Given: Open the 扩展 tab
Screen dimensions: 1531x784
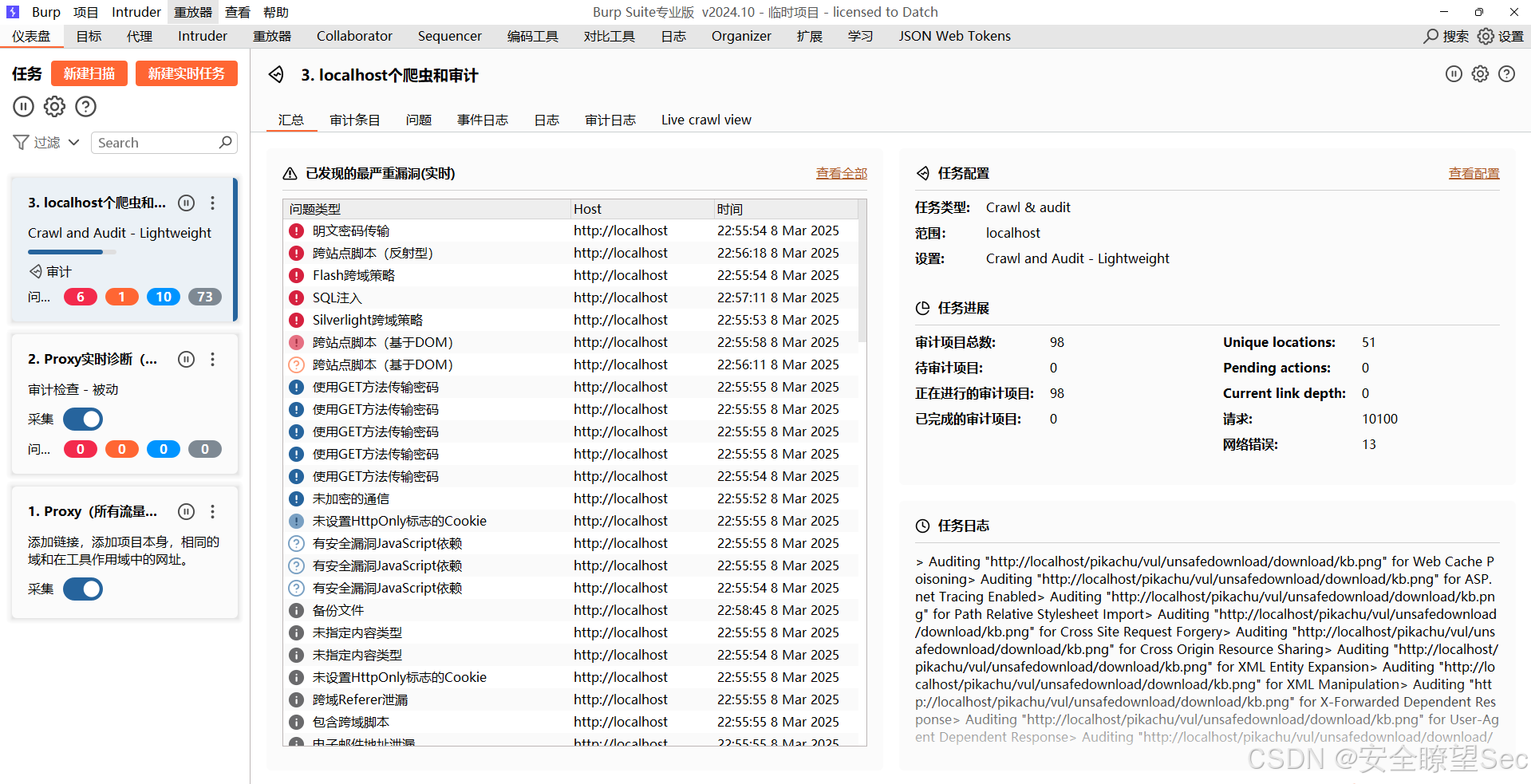Looking at the screenshot, I should [810, 36].
